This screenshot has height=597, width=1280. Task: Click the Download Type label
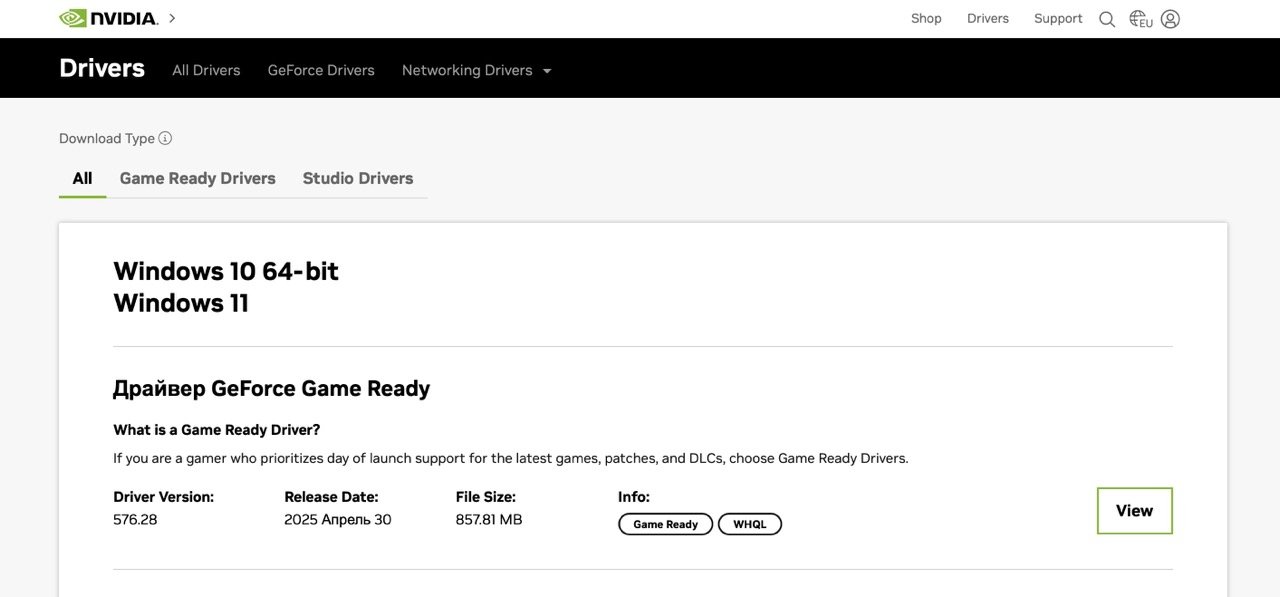click(107, 138)
